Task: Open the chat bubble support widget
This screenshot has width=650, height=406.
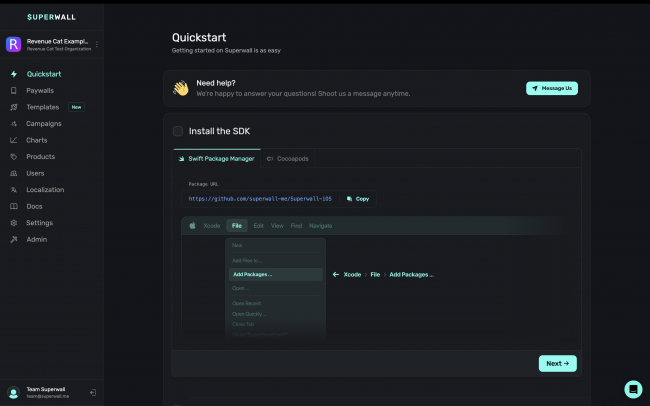Action: 633,389
